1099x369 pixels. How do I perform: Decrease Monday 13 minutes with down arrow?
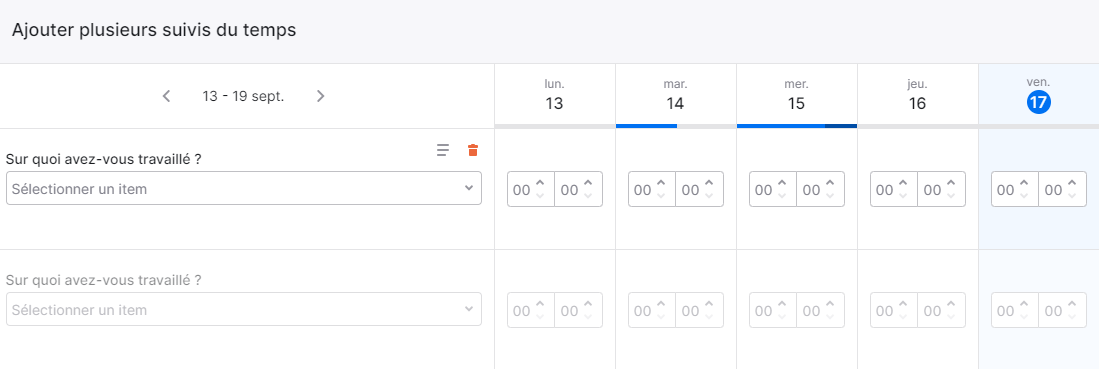coord(587,196)
